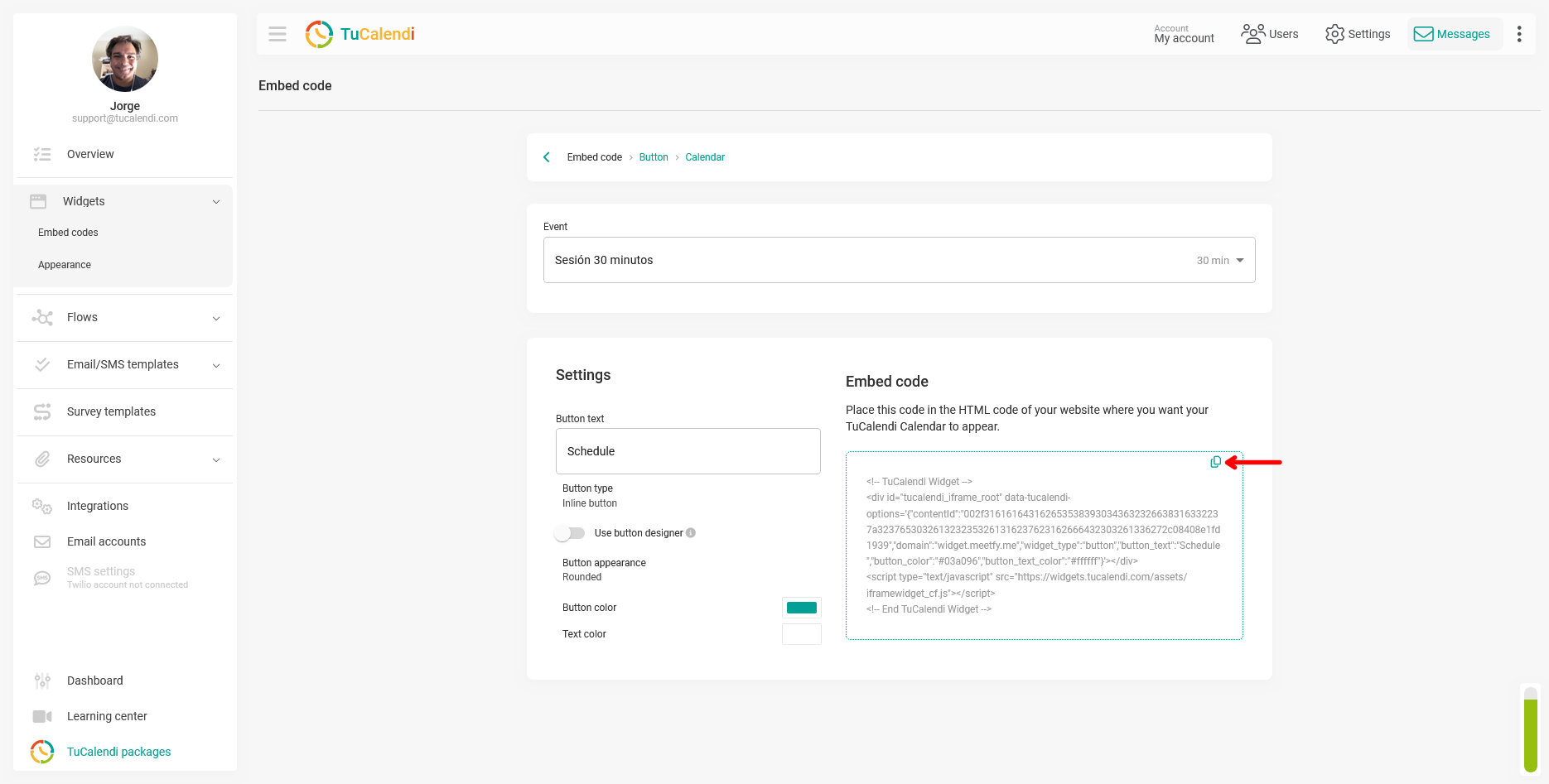Click the Survey templates icon
Image resolution: width=1549 pixels, height=784 pixels.
tap(42, 411)
